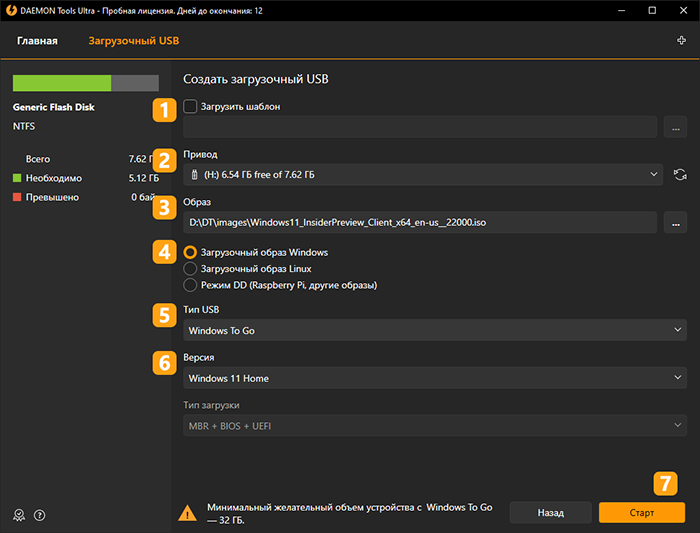The width and height of the screenshot is (700, 533).
Task: Click the DAEMON Tools lightning logo icon
Action: 11,10
